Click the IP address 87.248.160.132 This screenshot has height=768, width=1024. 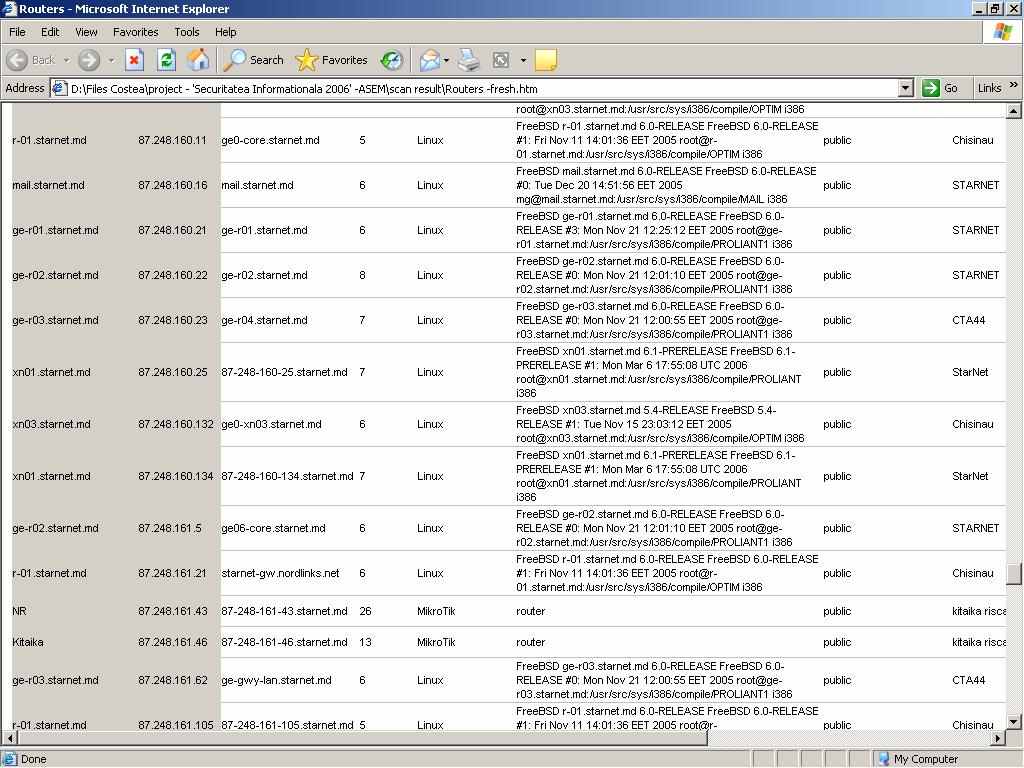point(176,424)
